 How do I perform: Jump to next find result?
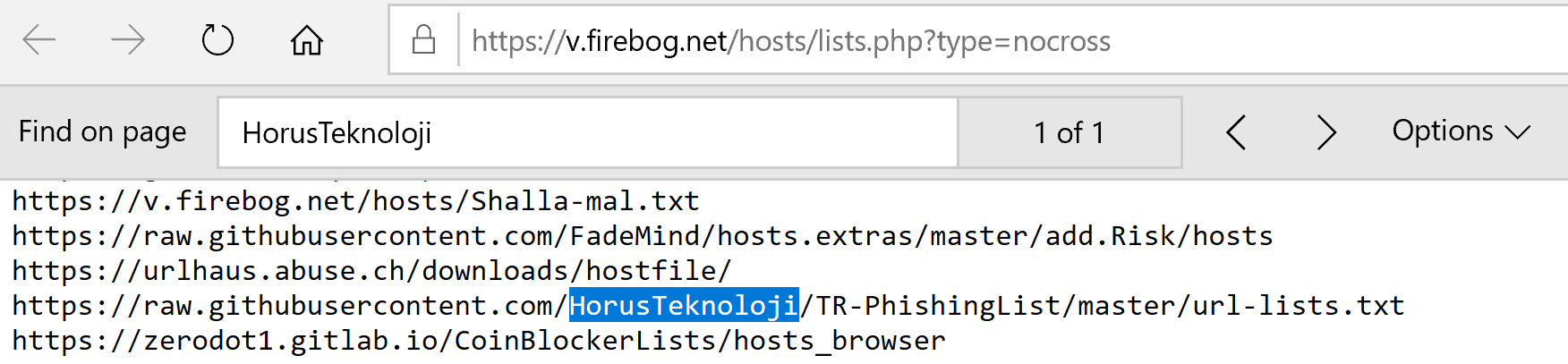point(1326,132)
